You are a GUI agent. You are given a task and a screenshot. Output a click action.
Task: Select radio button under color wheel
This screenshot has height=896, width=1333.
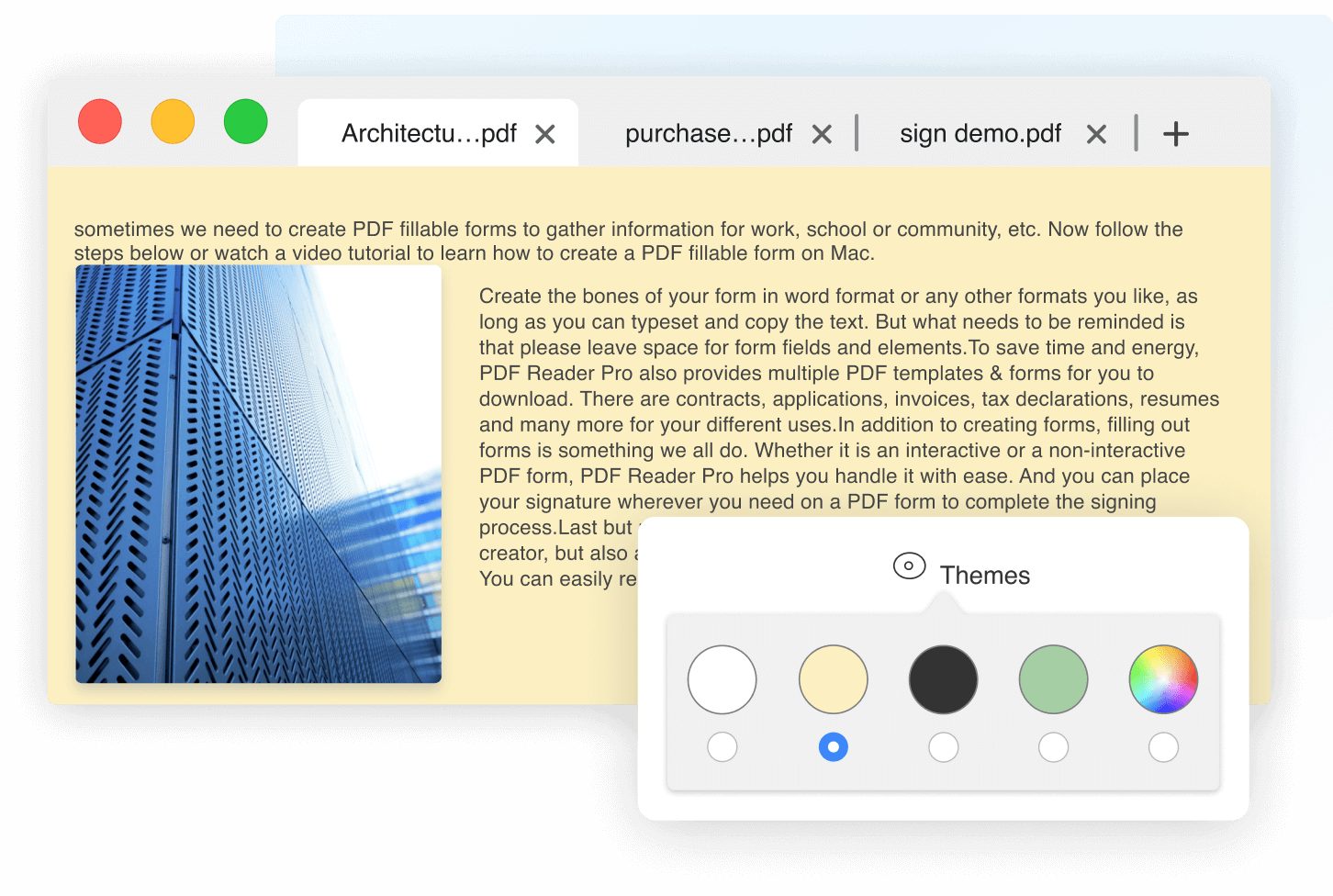click(x=1163, y=747)
